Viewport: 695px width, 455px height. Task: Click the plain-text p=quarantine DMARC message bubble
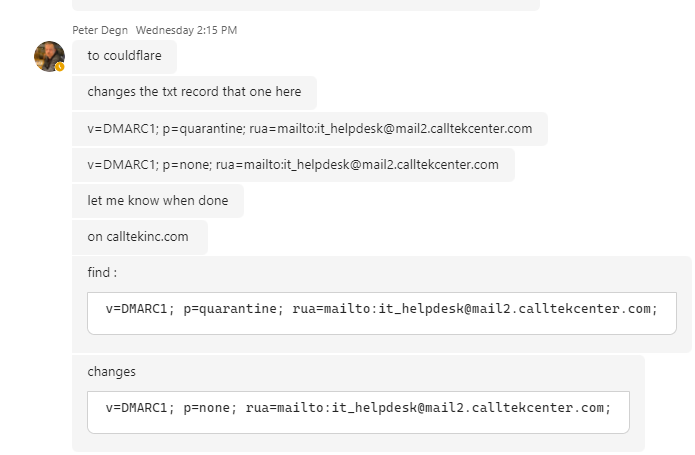pyautogui.click(x=309, y=129)
